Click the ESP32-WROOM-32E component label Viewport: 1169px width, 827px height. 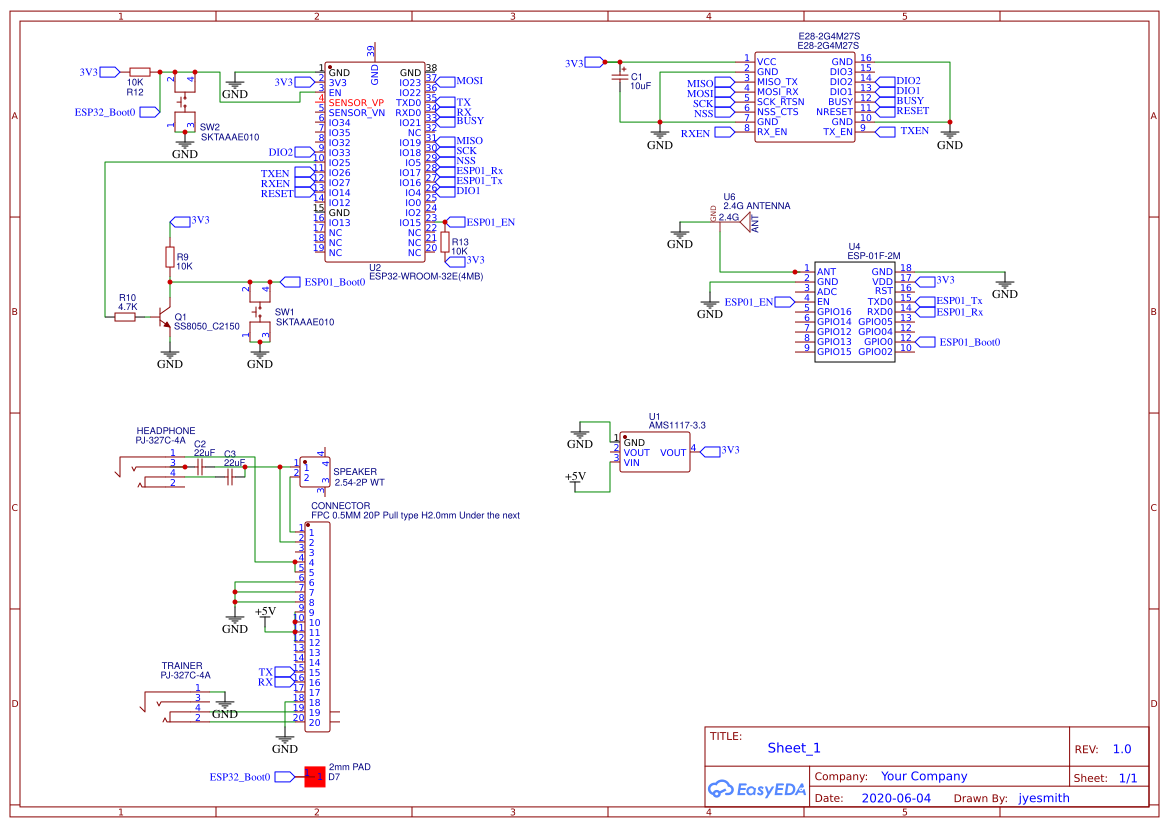[x=426, y=277]
